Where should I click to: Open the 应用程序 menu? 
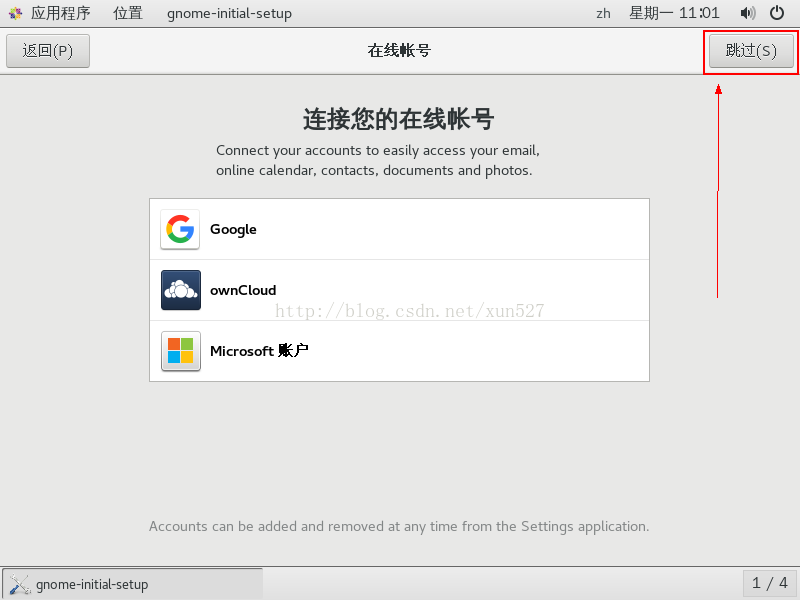[60, 13]
